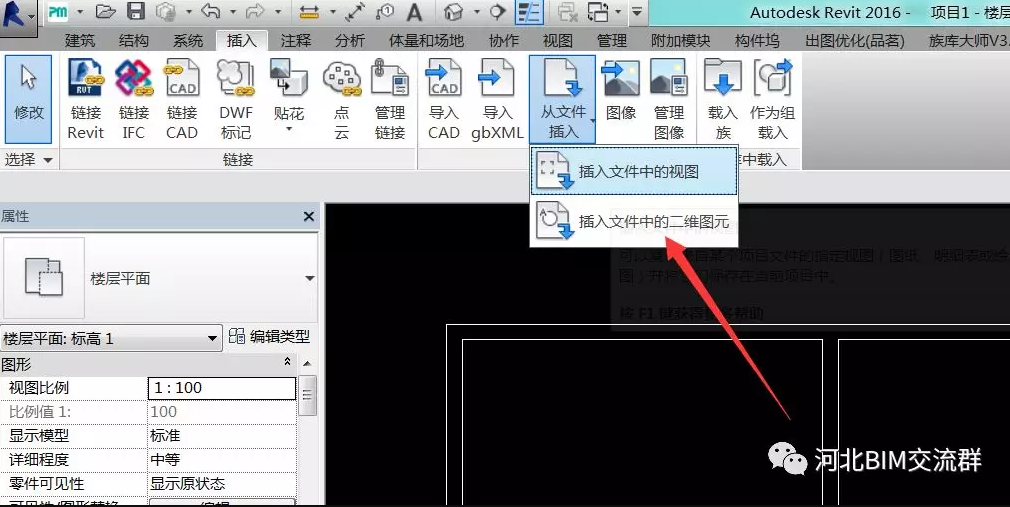Switch to the 附加模块 ribbon tab
Viewport: 1010px width, 507px height.
pos(680,41)
